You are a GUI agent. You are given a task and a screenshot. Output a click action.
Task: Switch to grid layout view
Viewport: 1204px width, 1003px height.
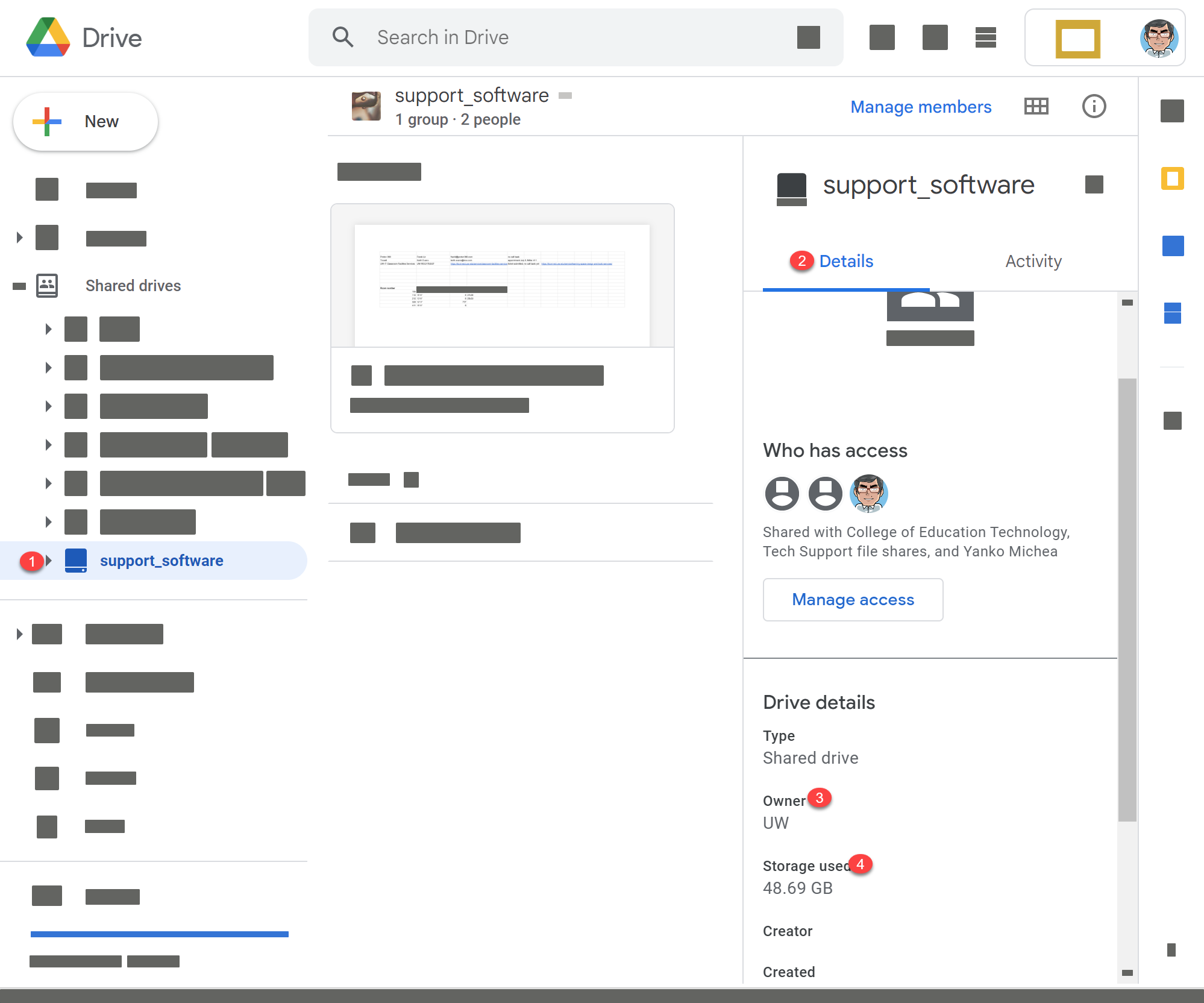click(x=1036, y=107)
